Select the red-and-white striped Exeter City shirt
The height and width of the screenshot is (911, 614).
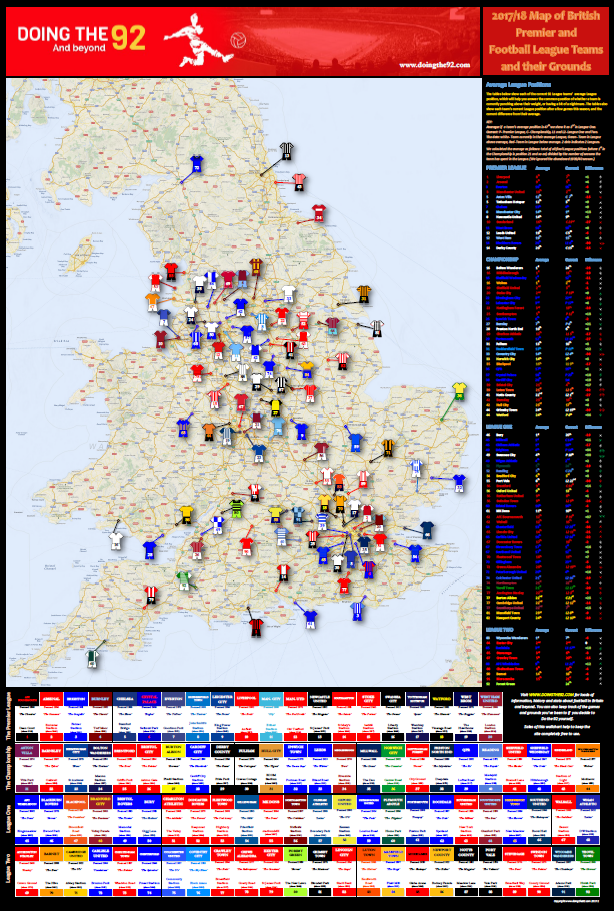point(151,594)
